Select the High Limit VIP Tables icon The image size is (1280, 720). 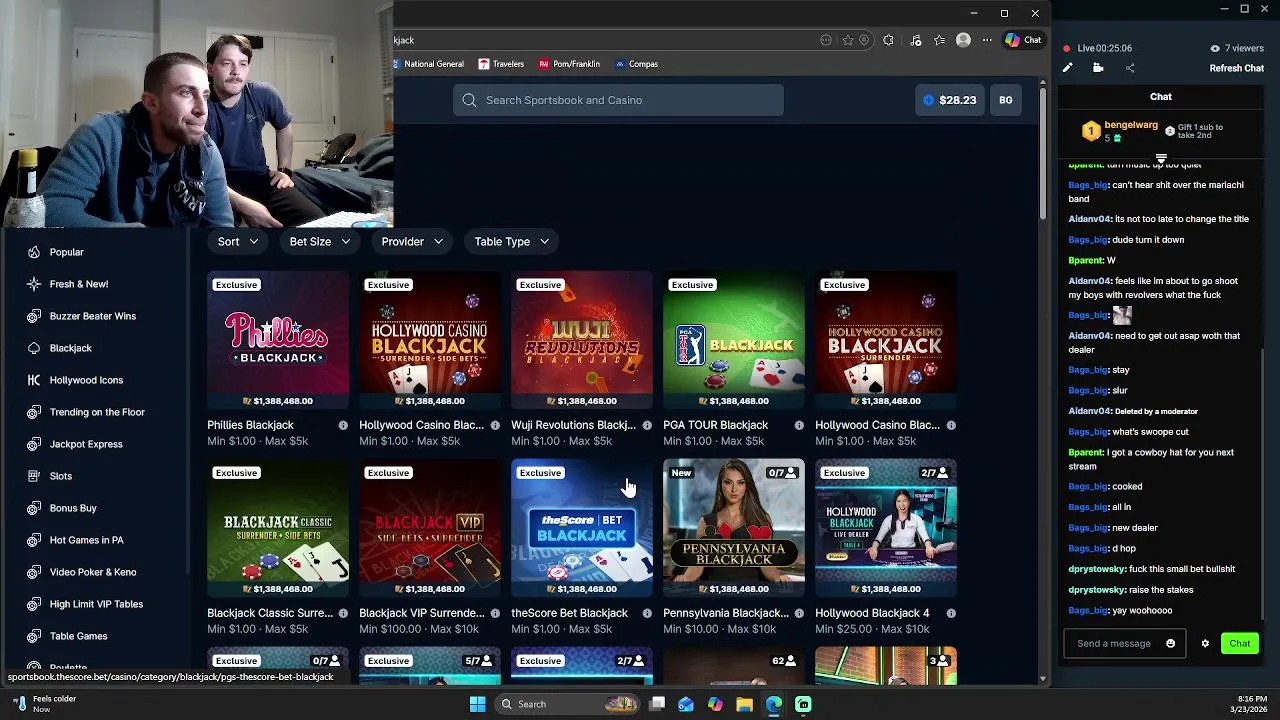point(34,604)
